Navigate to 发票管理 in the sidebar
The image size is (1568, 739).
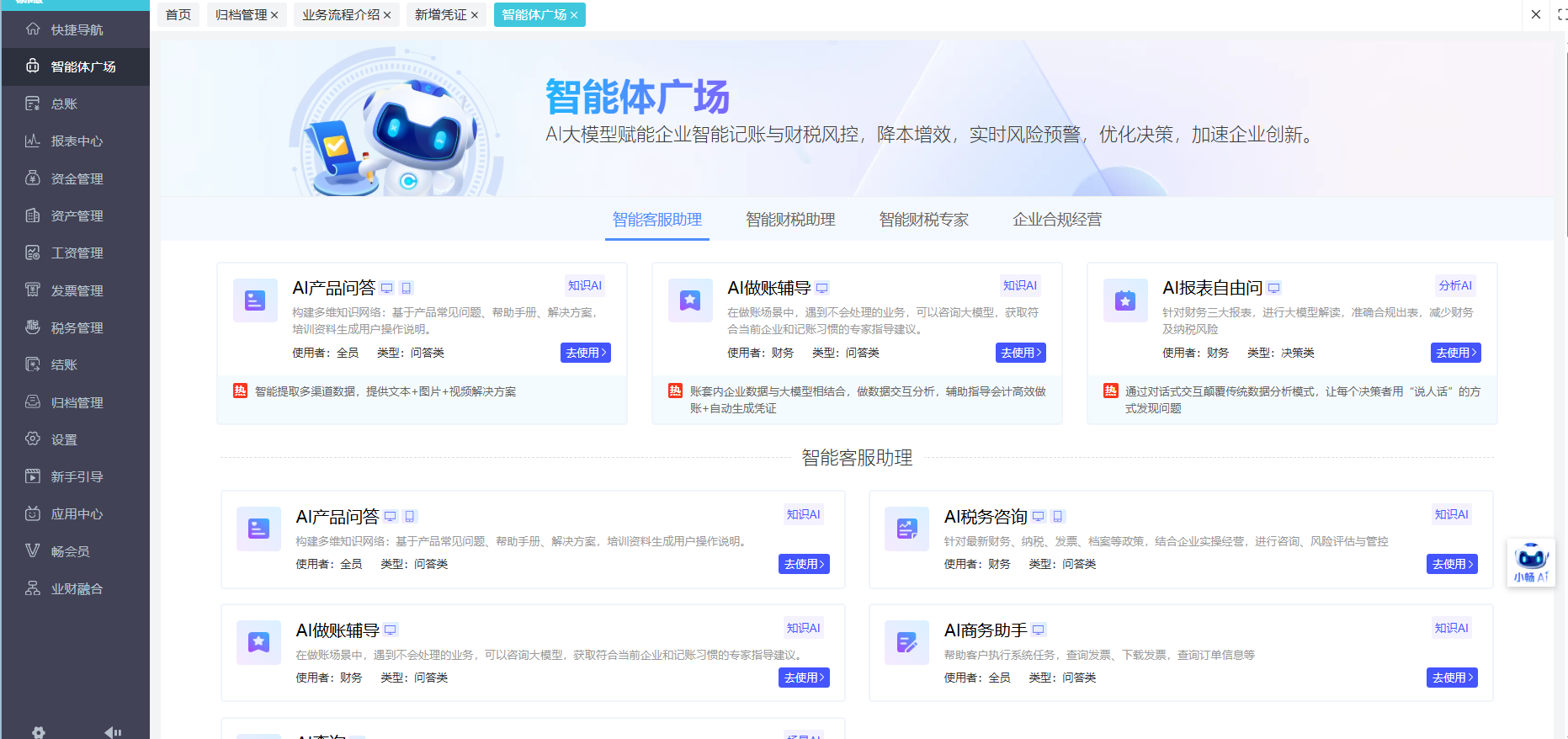click(x=76, y=290)
